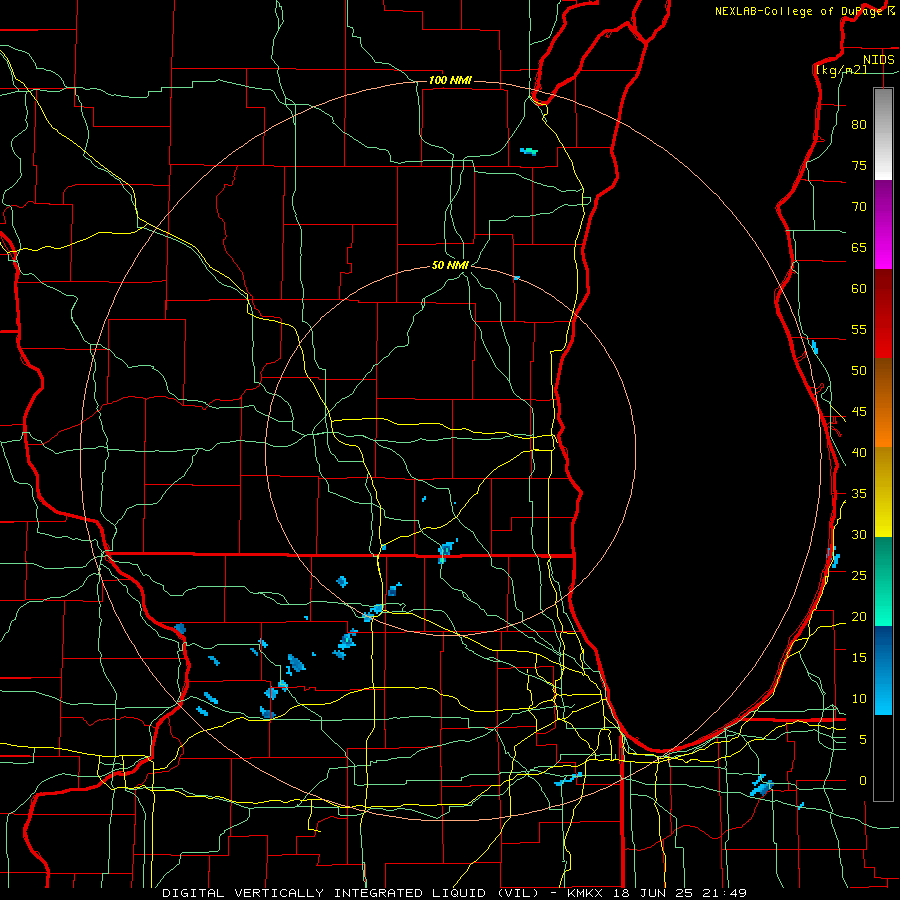Click the 25 value on the color scale

pos(859,576)
